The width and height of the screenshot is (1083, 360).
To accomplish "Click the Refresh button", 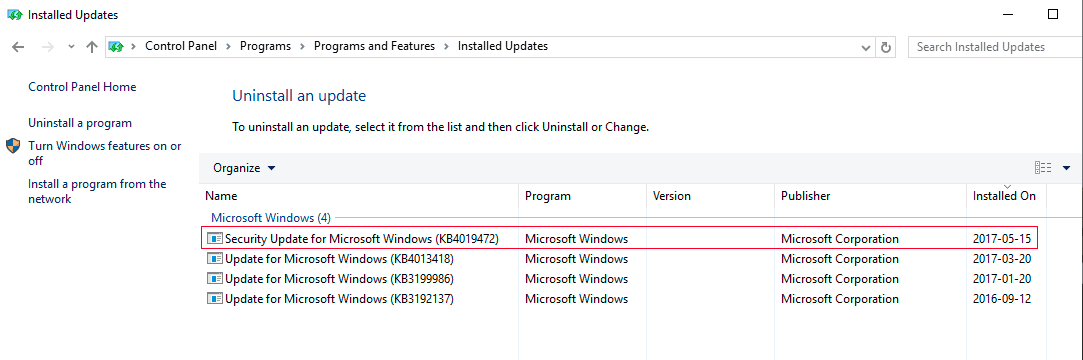I will click(x=885, y=48).
